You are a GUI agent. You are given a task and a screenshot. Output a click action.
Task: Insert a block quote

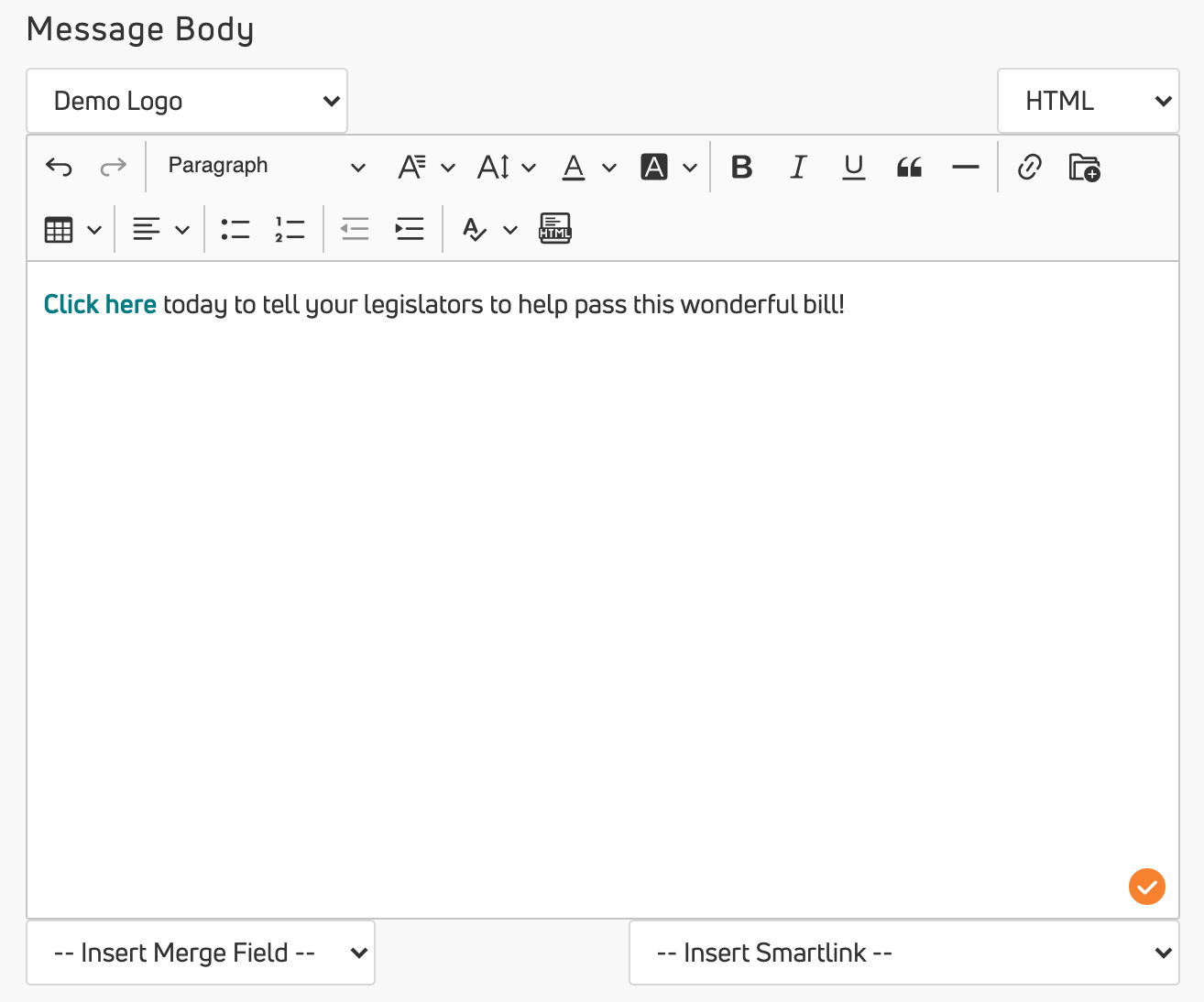909,167
